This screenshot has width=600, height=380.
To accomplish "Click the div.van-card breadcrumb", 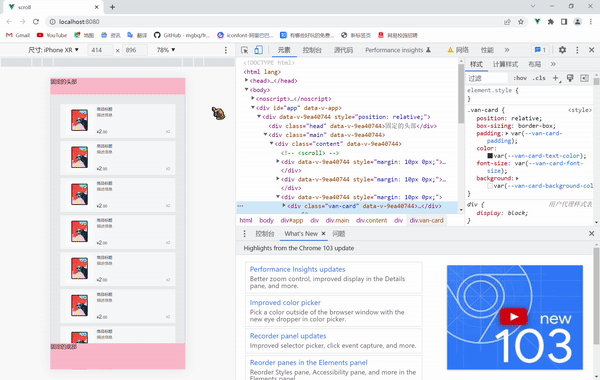I will [426, 220].
